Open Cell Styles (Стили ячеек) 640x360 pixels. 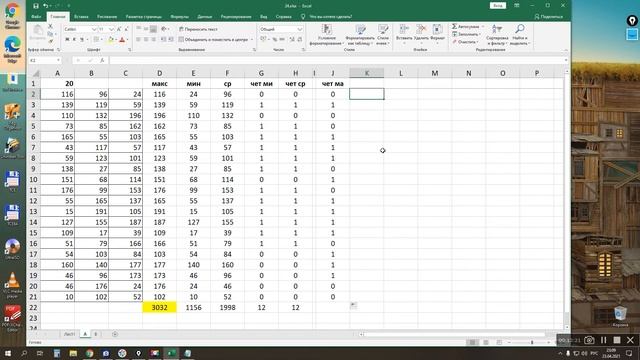(x=383, y=34)
